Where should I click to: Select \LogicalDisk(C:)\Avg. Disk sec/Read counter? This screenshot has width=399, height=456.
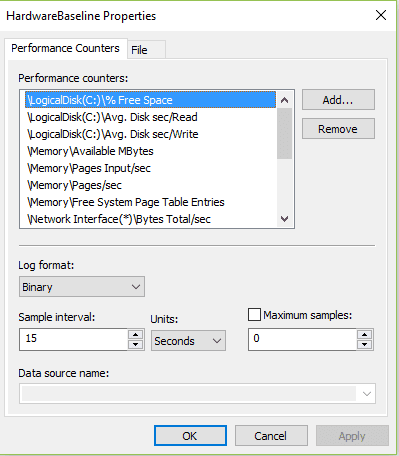[x=150, y=117]
